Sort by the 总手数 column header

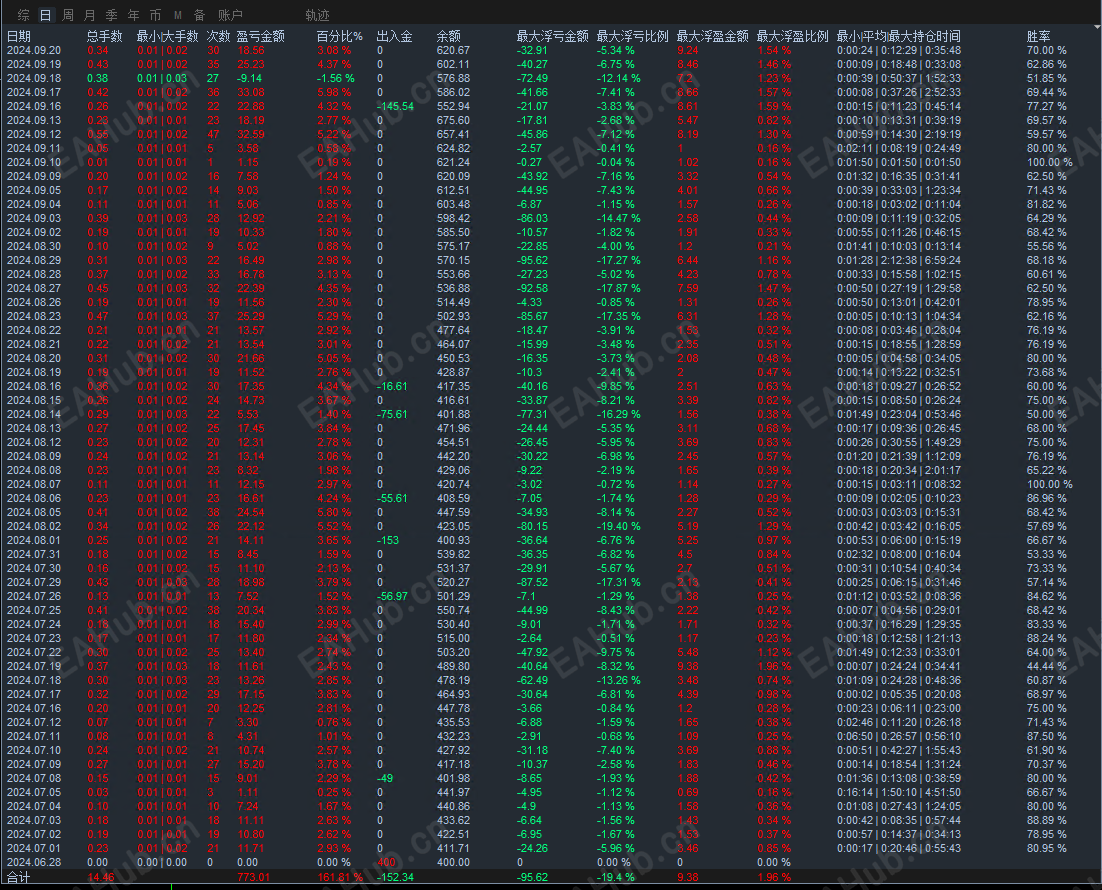pos(105,36)
